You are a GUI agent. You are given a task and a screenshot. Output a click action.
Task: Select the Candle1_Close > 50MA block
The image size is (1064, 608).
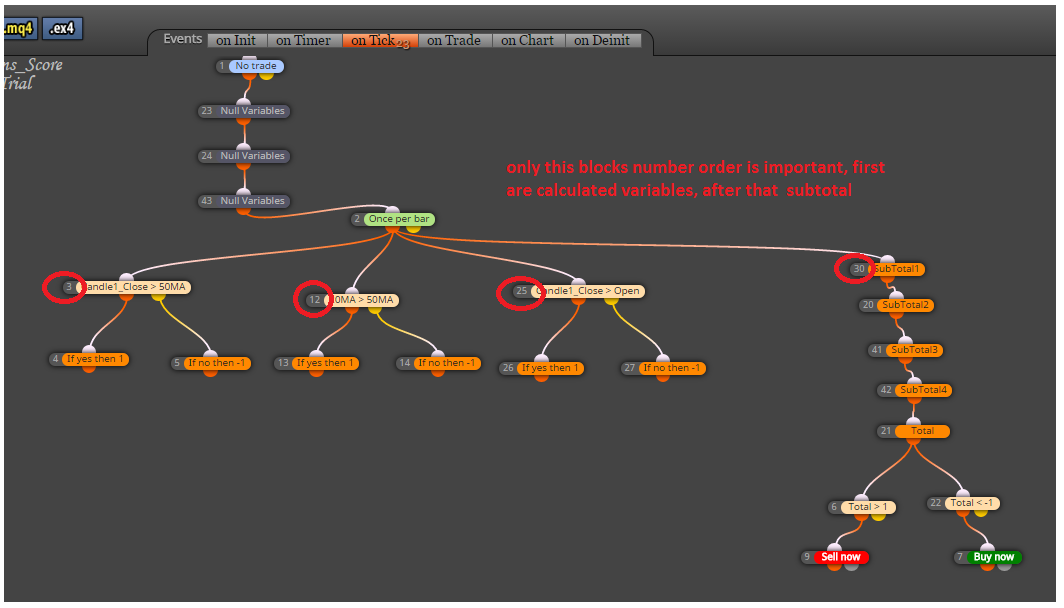click(135, 287)
